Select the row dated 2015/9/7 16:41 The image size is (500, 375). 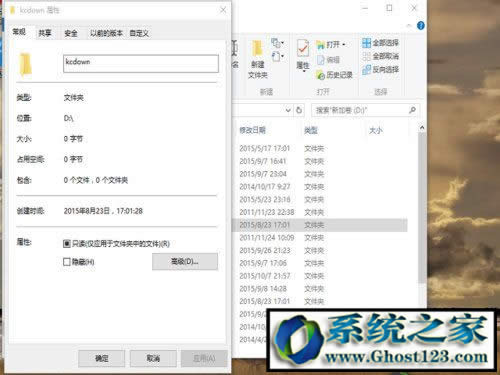tap(320, 161)
